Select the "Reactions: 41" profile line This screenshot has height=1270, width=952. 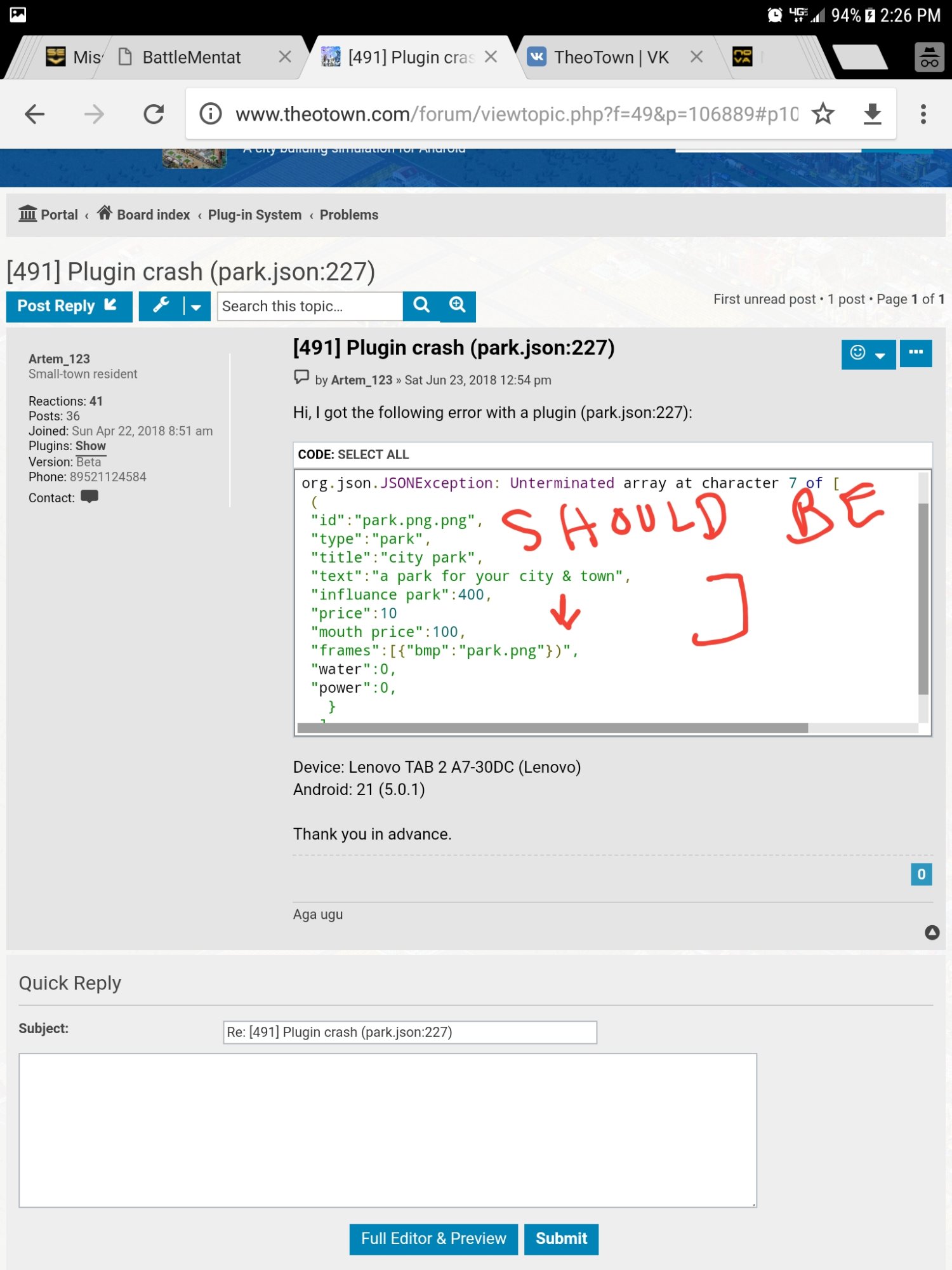click(65, 401)
